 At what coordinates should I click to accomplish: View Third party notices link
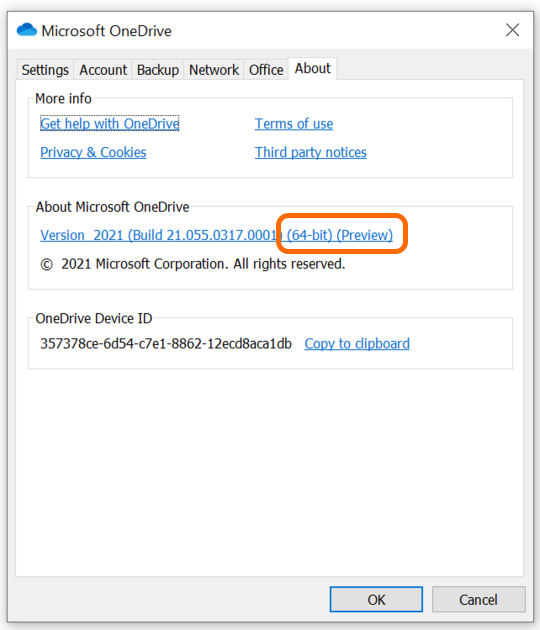(311, 152)
